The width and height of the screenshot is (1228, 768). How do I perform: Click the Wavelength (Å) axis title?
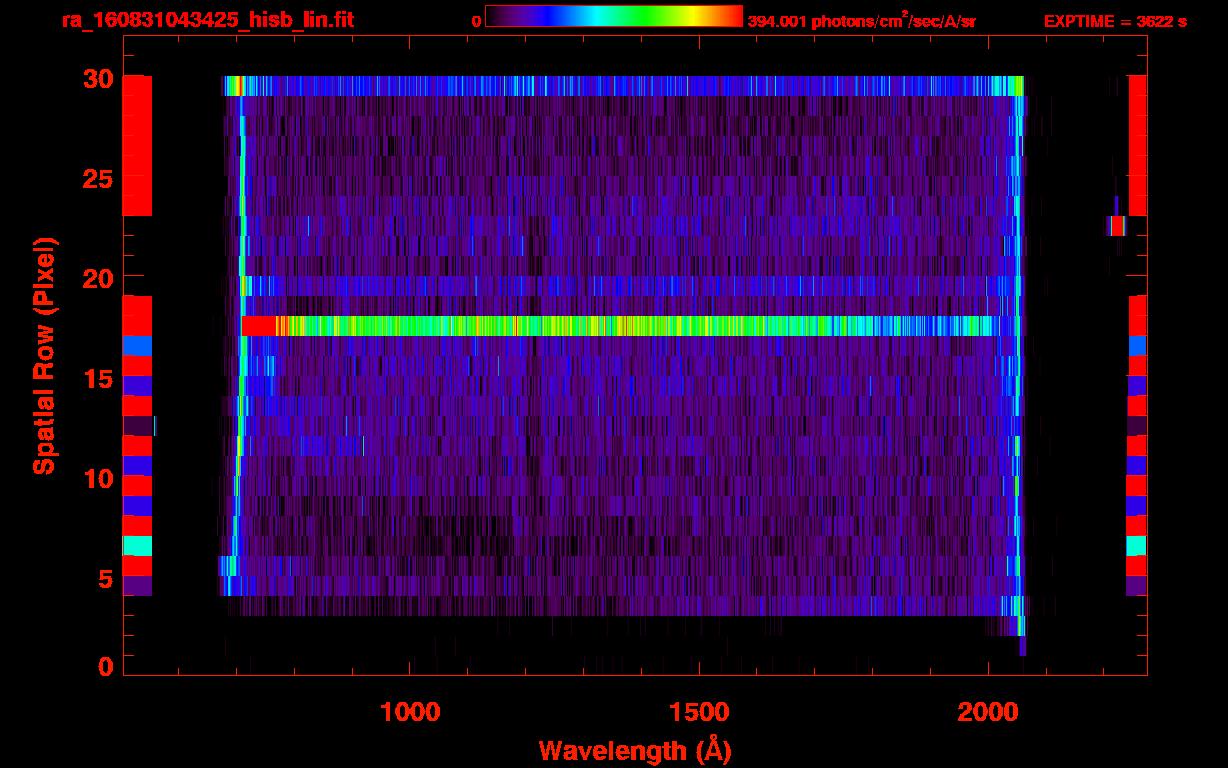[x=634, y=749]
